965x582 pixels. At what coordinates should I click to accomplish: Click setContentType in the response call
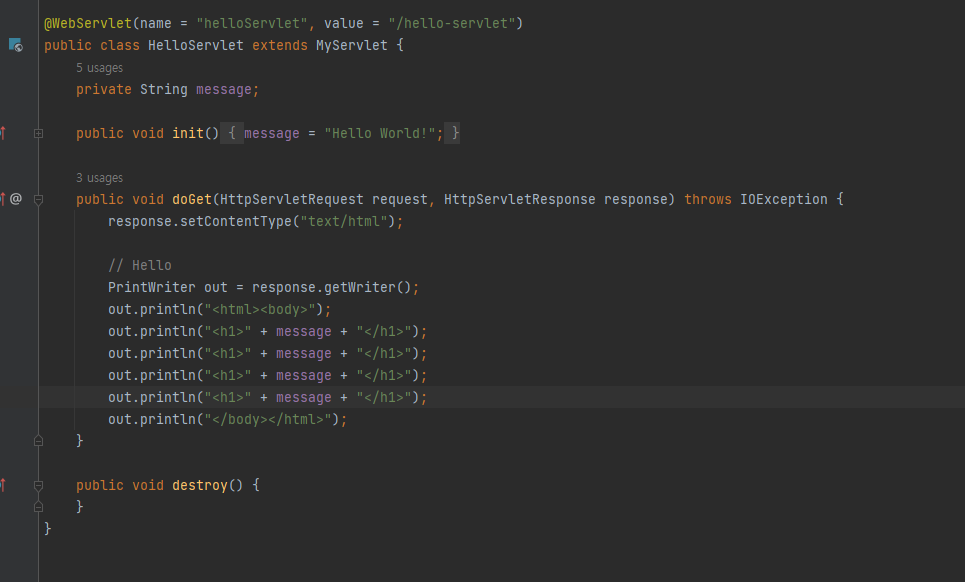[x=236, y=221]
